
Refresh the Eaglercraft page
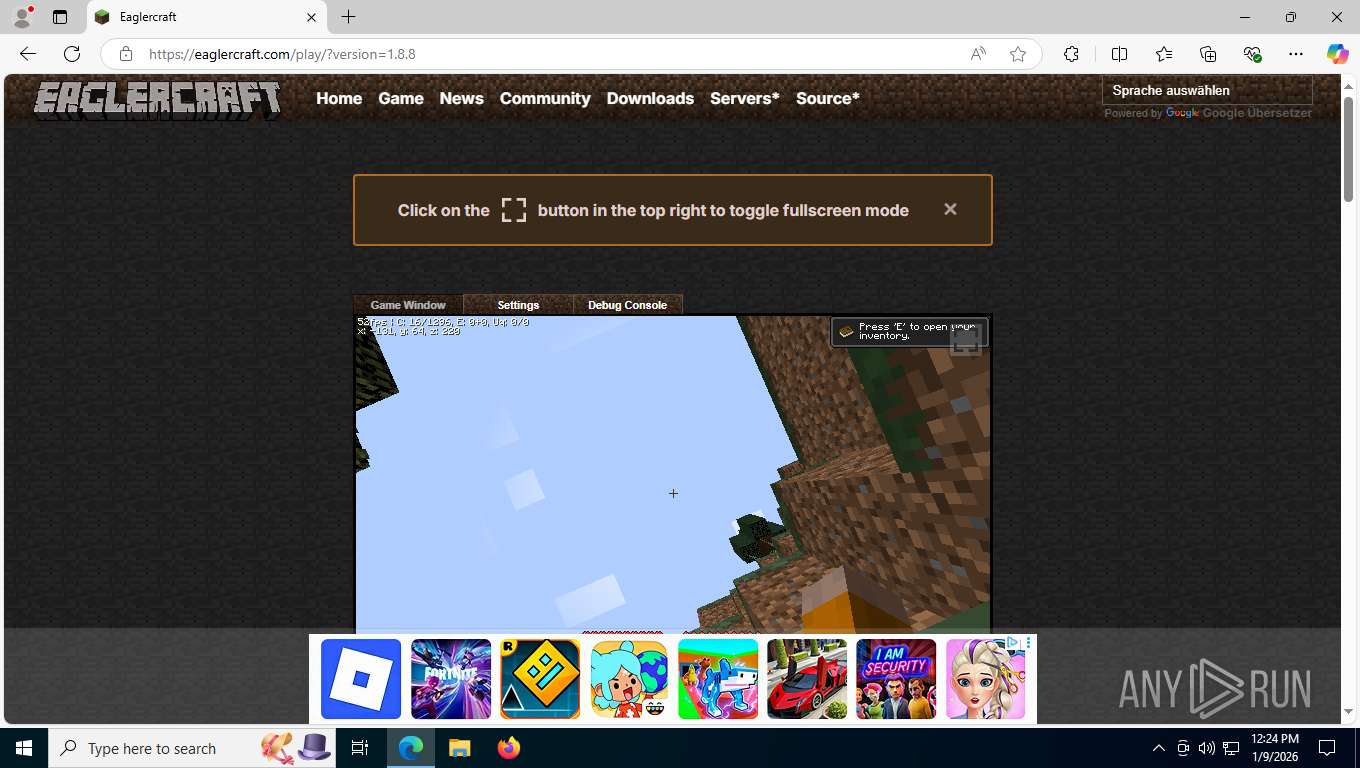tap(72, 54)
